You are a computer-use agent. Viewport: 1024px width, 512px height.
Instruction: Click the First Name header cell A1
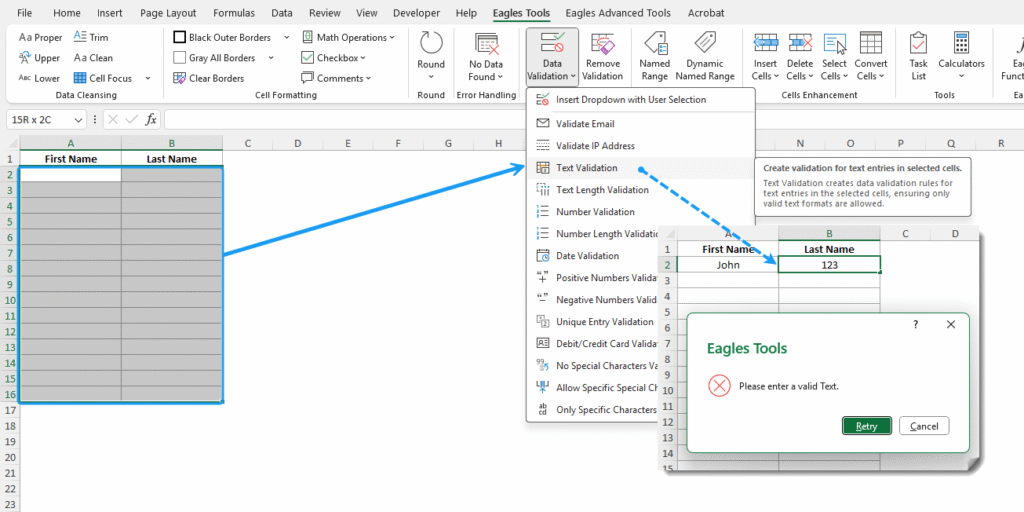pyautogui.click(x=71, y=159)
